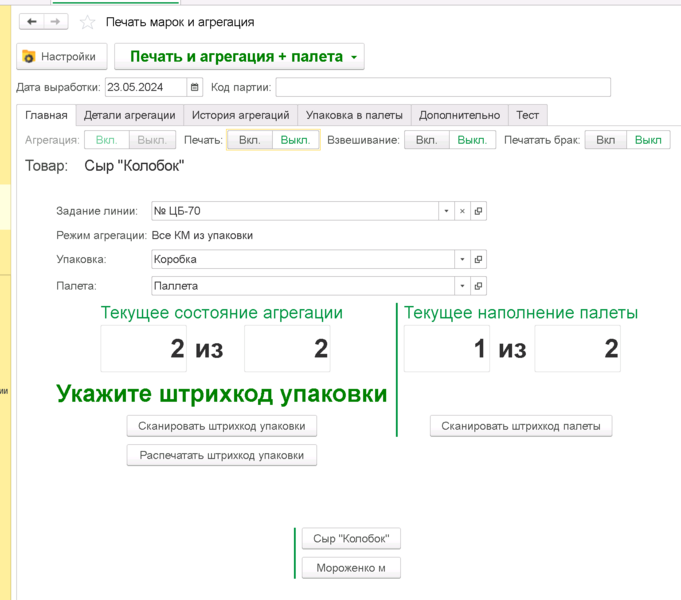This screenshot has width=681, height=600.
Task: Open Палета record details icon
Action: pyautogui.click(x=479, y=286)
